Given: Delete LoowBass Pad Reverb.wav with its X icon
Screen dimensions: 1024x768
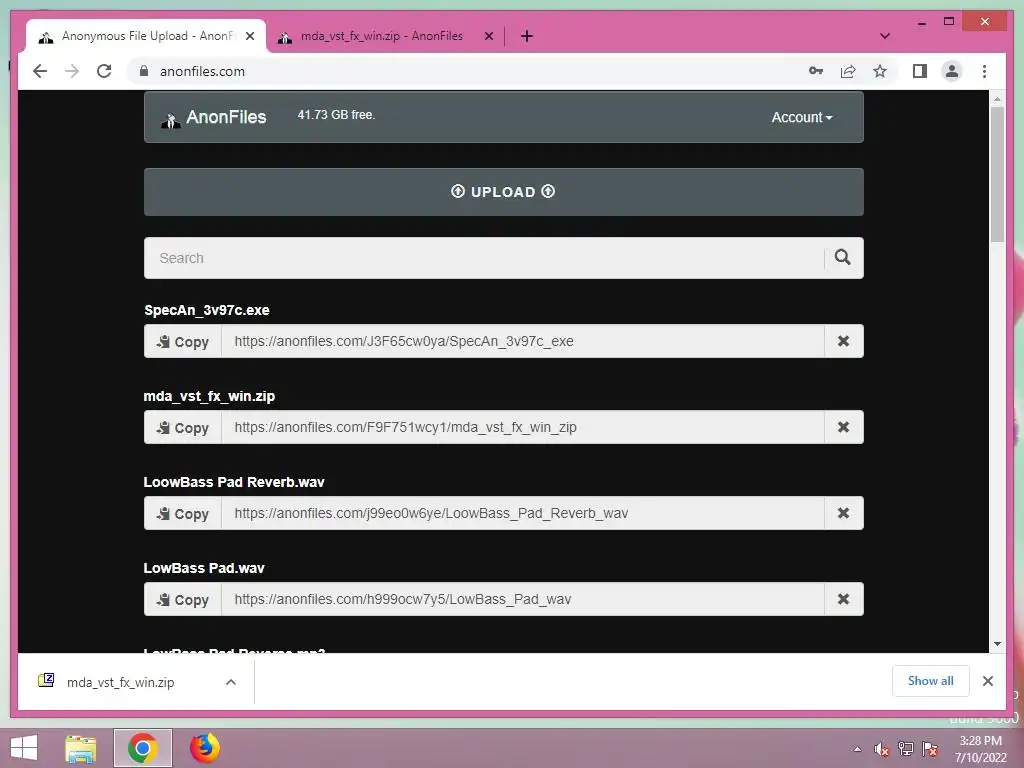Looking at the screenshot, I should point(843,513).
